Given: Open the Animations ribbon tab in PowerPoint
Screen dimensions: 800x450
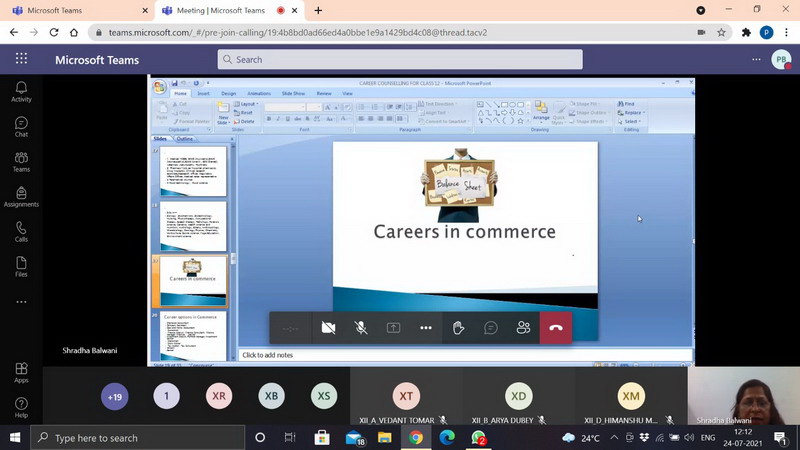Looking at the screenshot, I should pos(259,94).
